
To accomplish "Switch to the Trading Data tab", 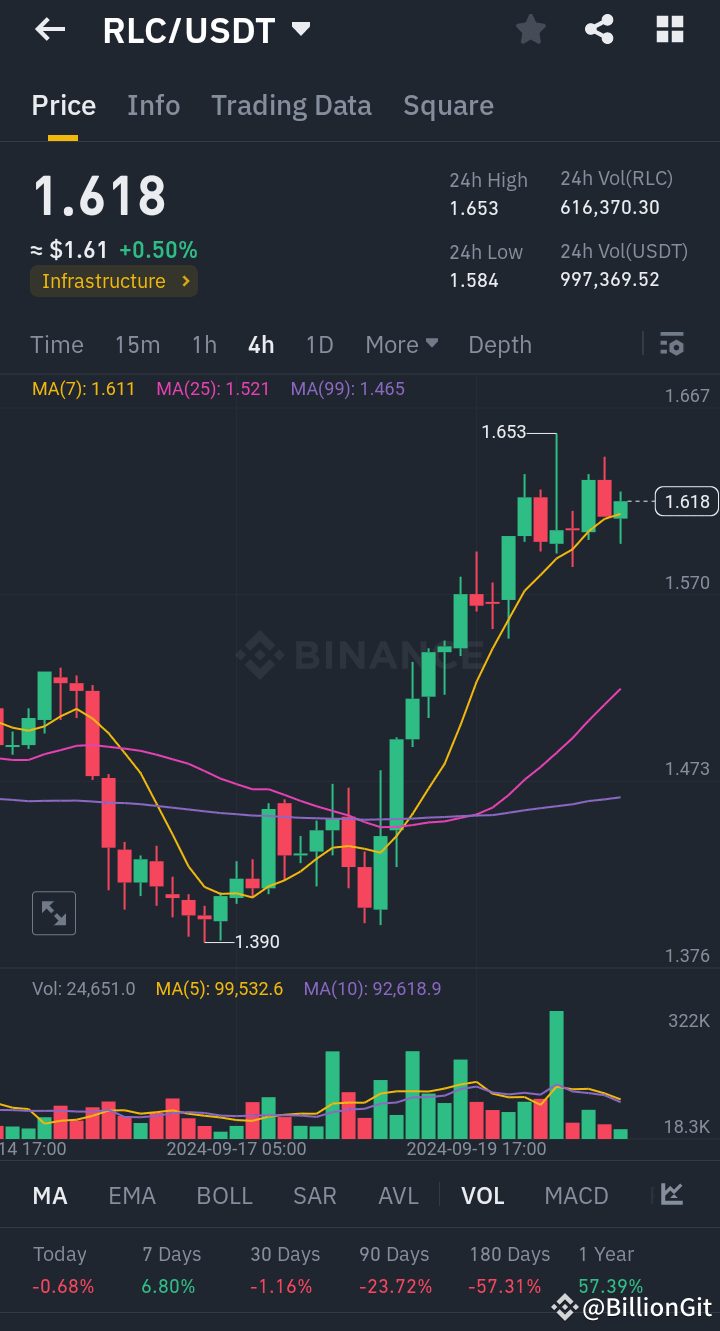I will (291, 105).
